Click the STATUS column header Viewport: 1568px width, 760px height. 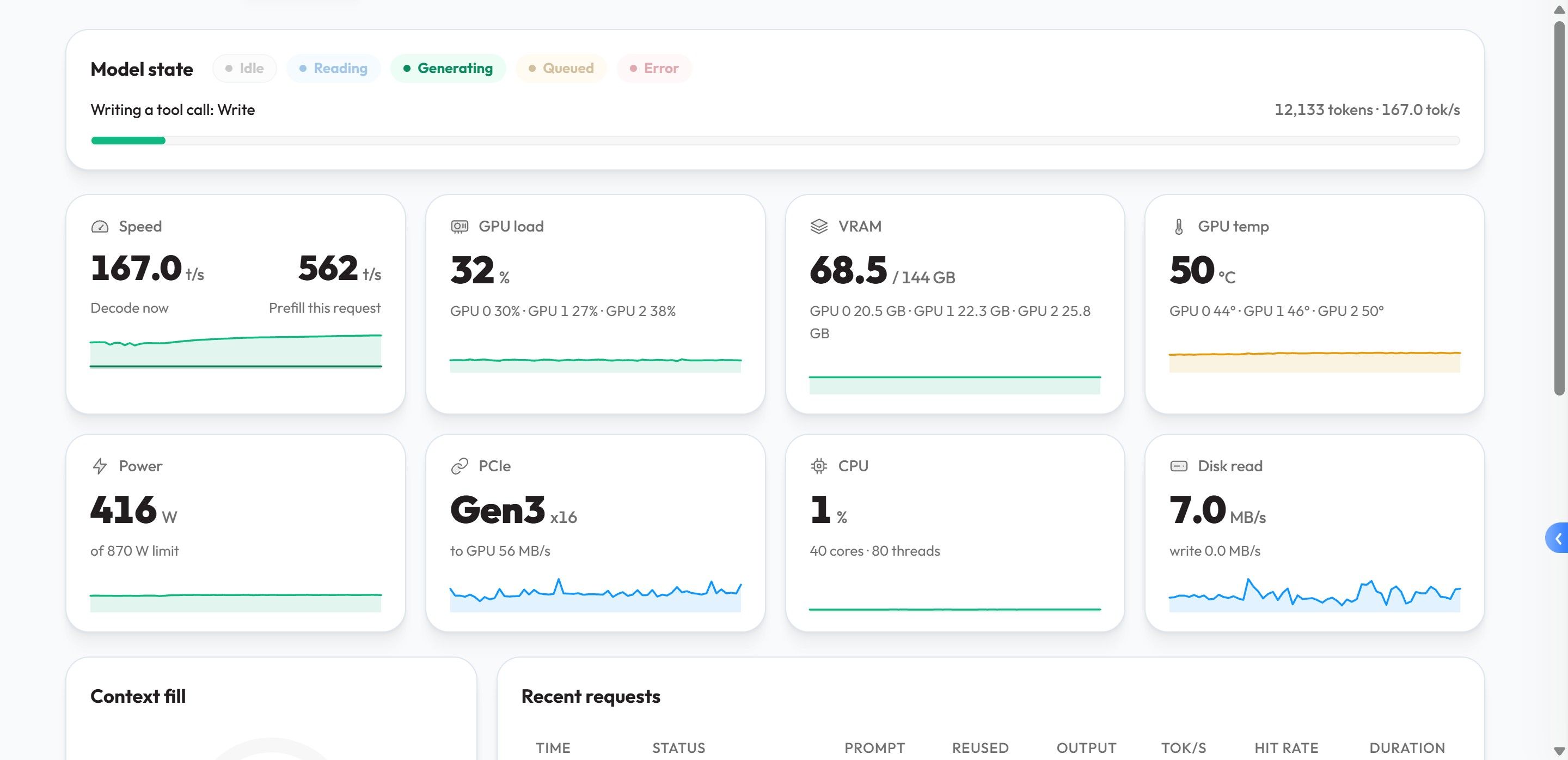click(679, 748)
